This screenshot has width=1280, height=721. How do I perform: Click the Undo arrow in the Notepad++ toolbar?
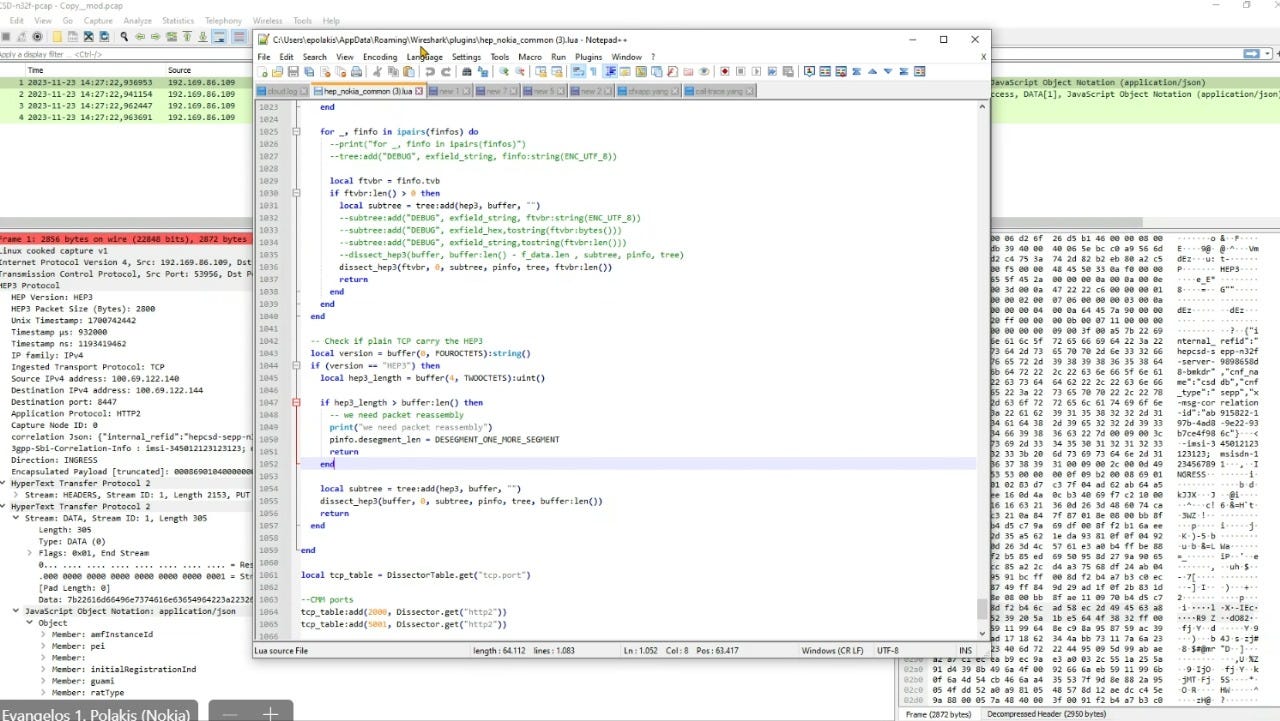click(x=430, y=72)
